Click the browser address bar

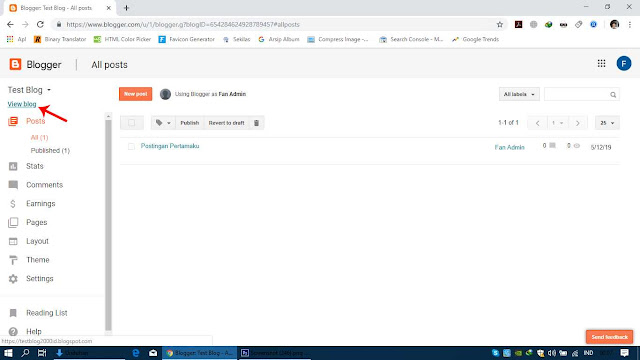click(280, 24)
